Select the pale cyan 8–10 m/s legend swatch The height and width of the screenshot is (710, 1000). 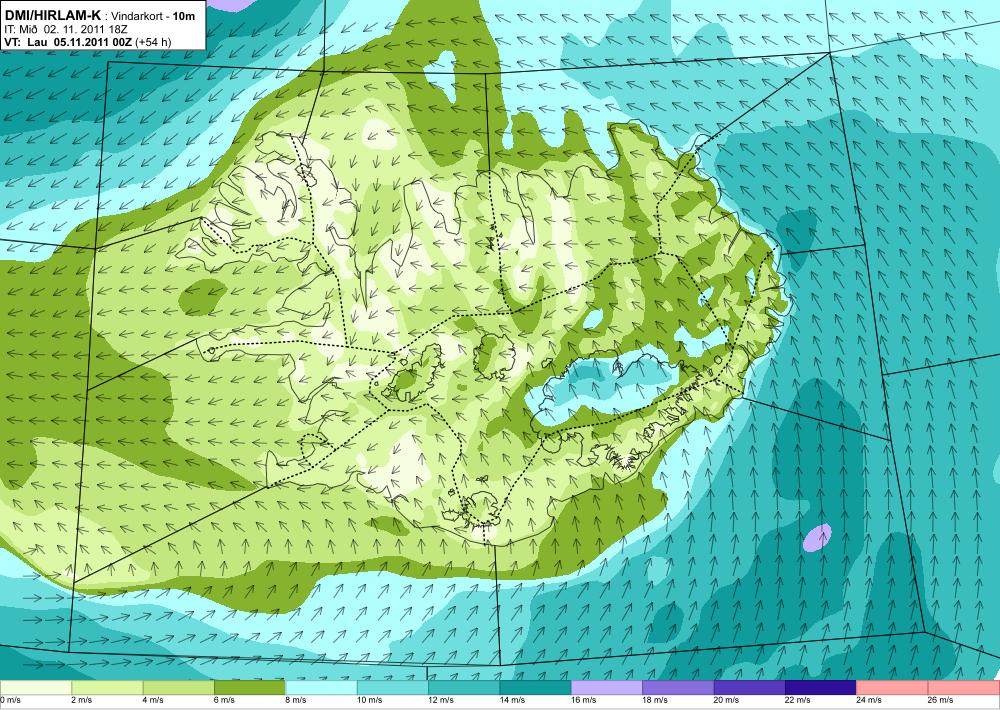click(321, 688)
